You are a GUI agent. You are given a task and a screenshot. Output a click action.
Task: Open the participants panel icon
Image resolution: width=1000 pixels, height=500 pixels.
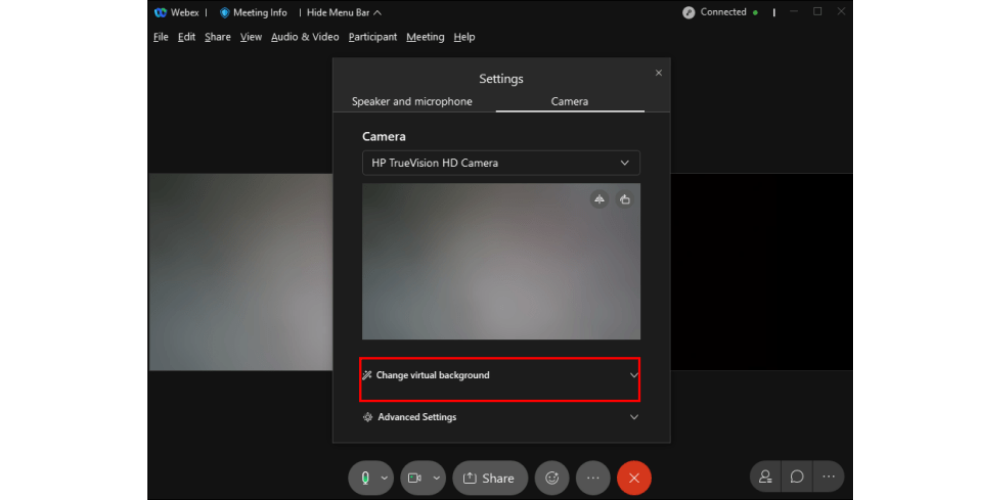coord(765,477)
